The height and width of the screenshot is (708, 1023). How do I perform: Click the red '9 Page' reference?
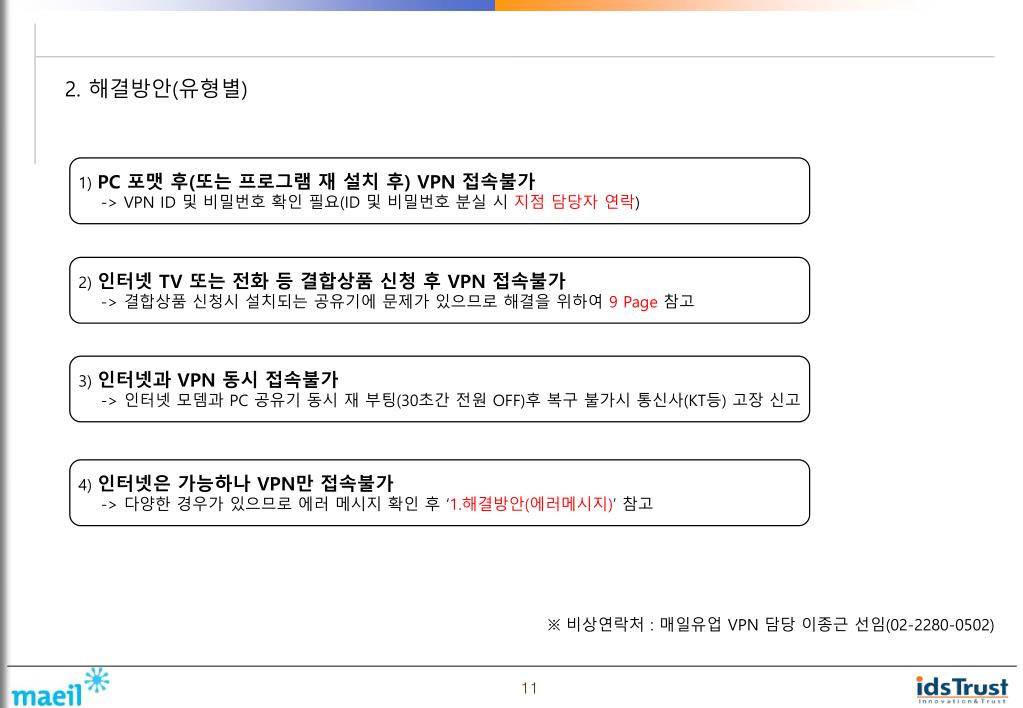pyautogui.click(x=633, y=302)
